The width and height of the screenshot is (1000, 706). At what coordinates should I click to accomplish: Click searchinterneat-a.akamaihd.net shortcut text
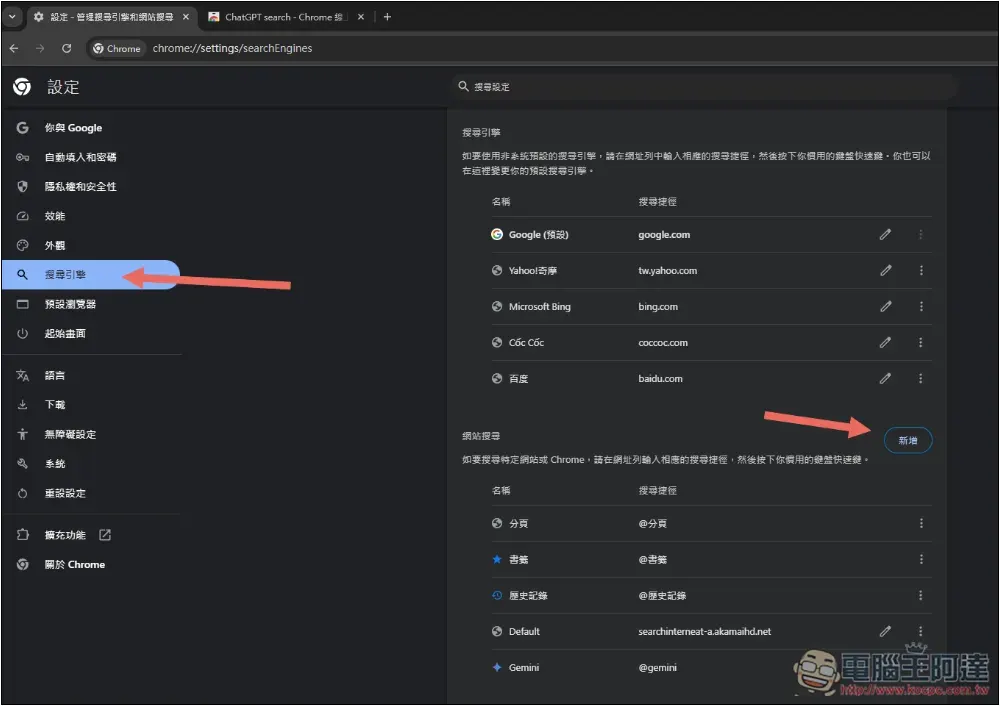pos(704,631)
